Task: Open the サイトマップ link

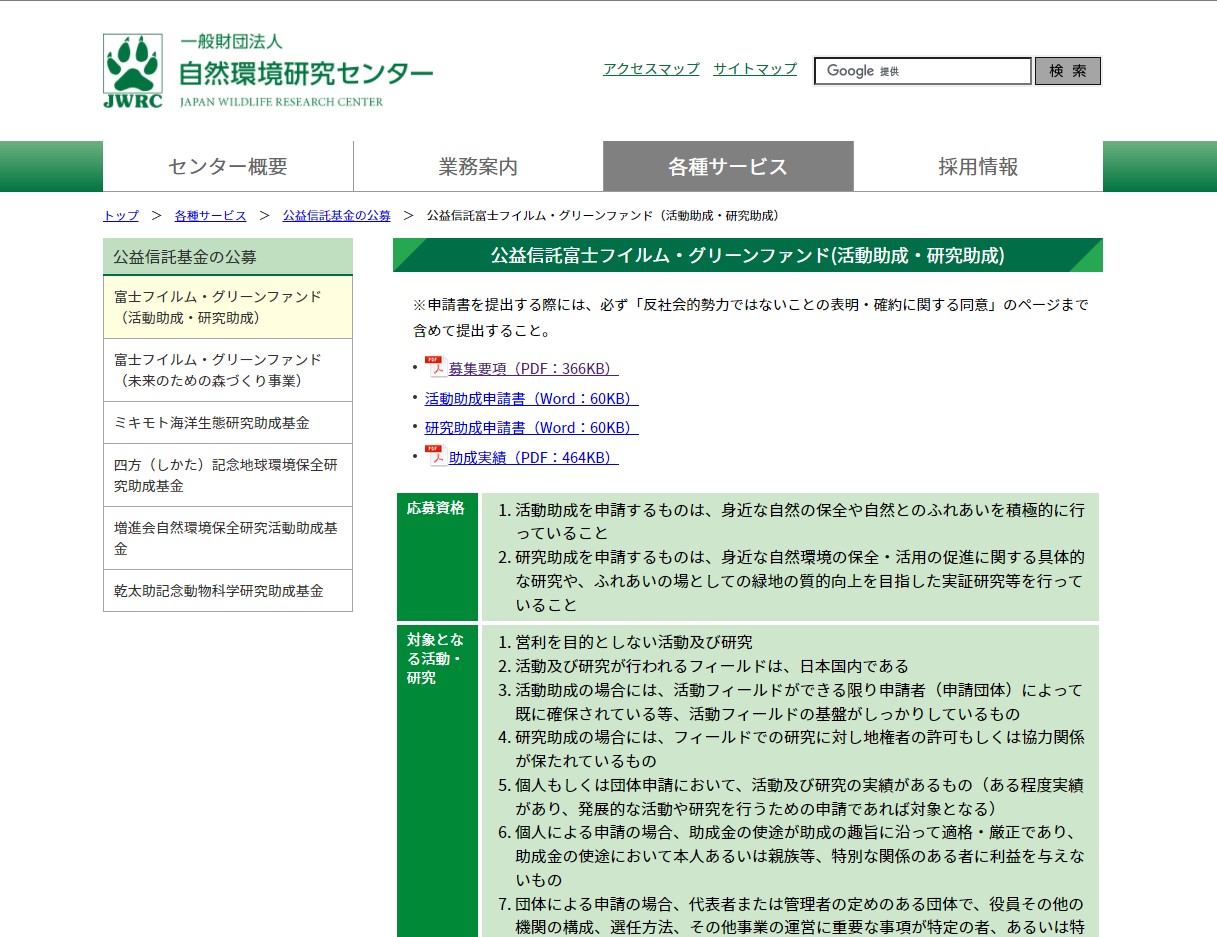Action: point(755,69)
